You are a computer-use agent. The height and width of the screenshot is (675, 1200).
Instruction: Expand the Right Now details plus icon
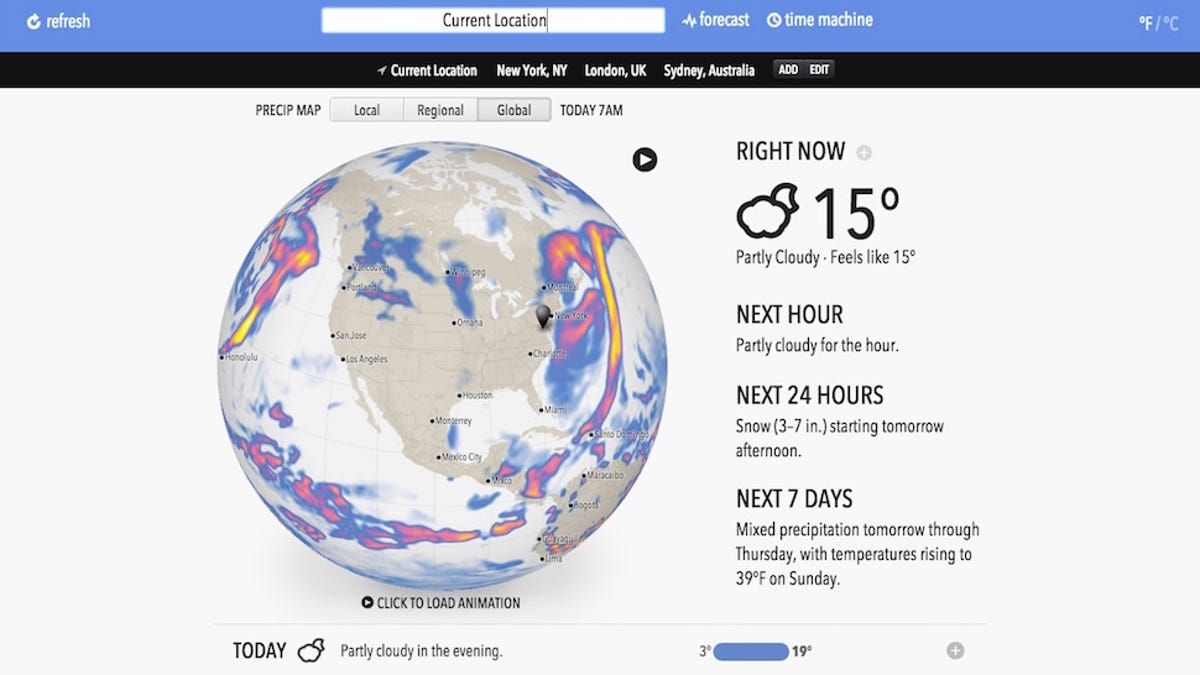click(x=864, y=153)
